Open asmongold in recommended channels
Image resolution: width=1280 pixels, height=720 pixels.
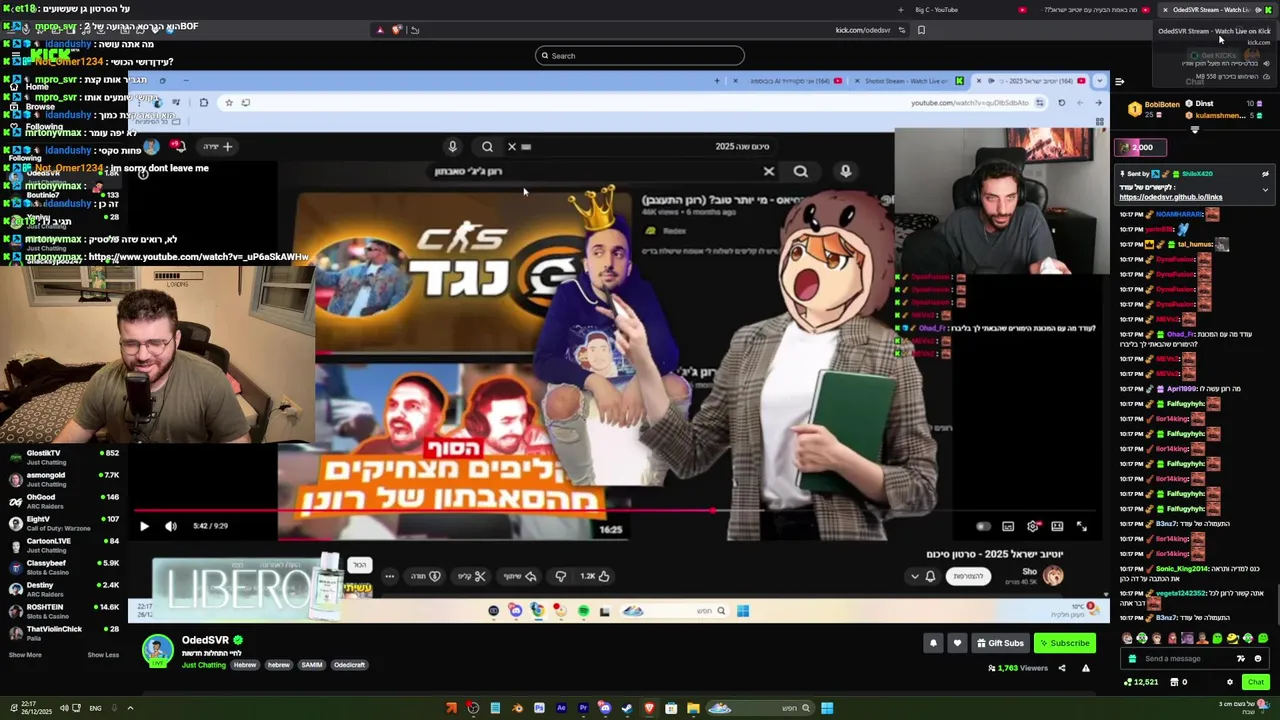click(64, 479)
